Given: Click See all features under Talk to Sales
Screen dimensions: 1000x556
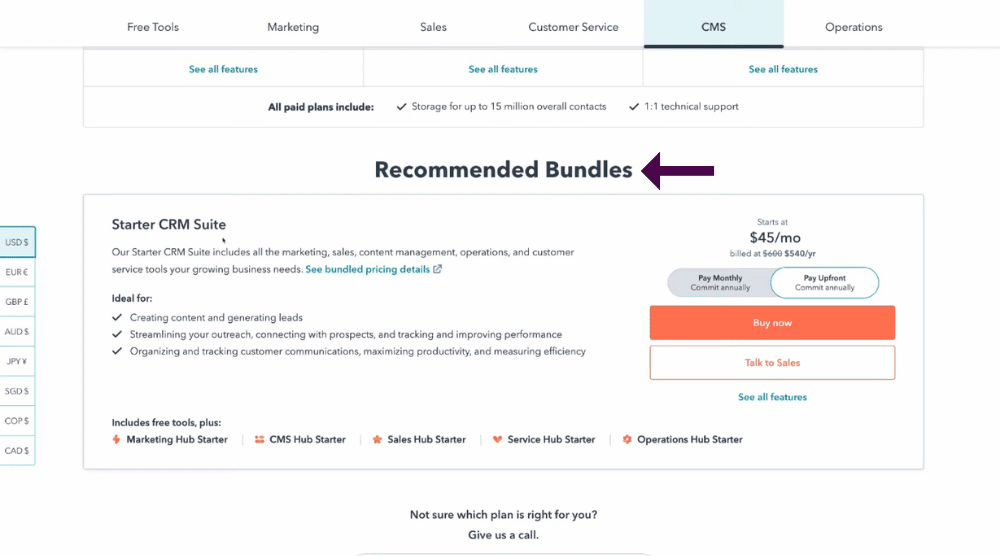Looking at the screenshot, I should pos(772,397).
